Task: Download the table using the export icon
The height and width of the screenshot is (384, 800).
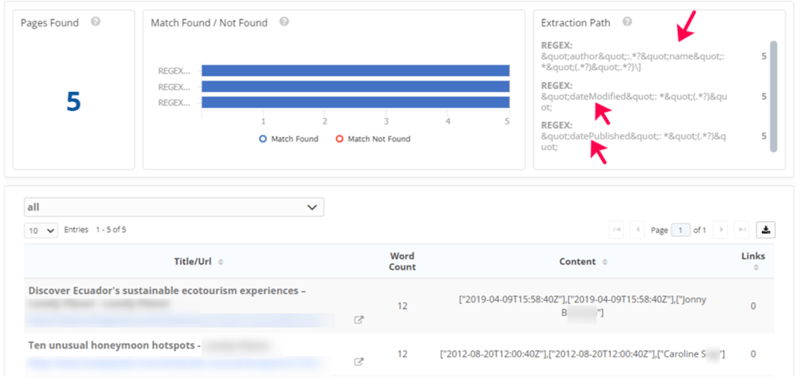Action: tap(766, 230)
